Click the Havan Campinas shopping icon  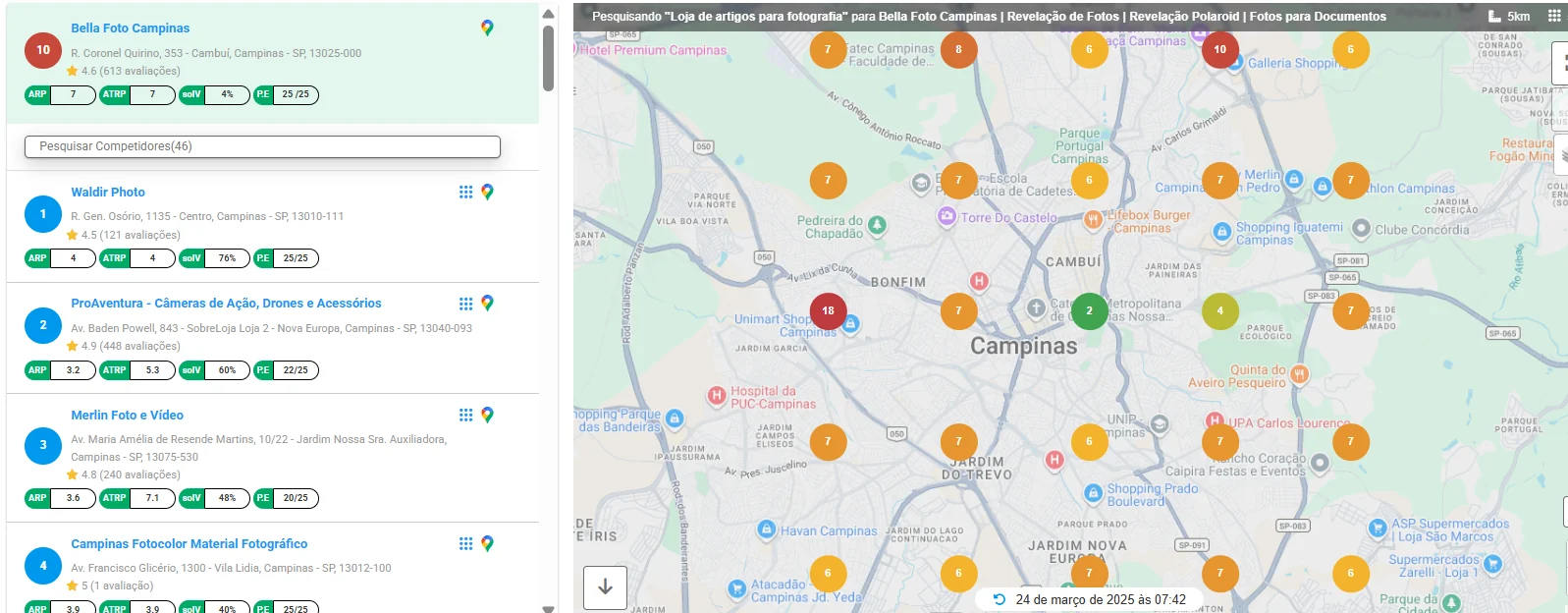[767, 529]
